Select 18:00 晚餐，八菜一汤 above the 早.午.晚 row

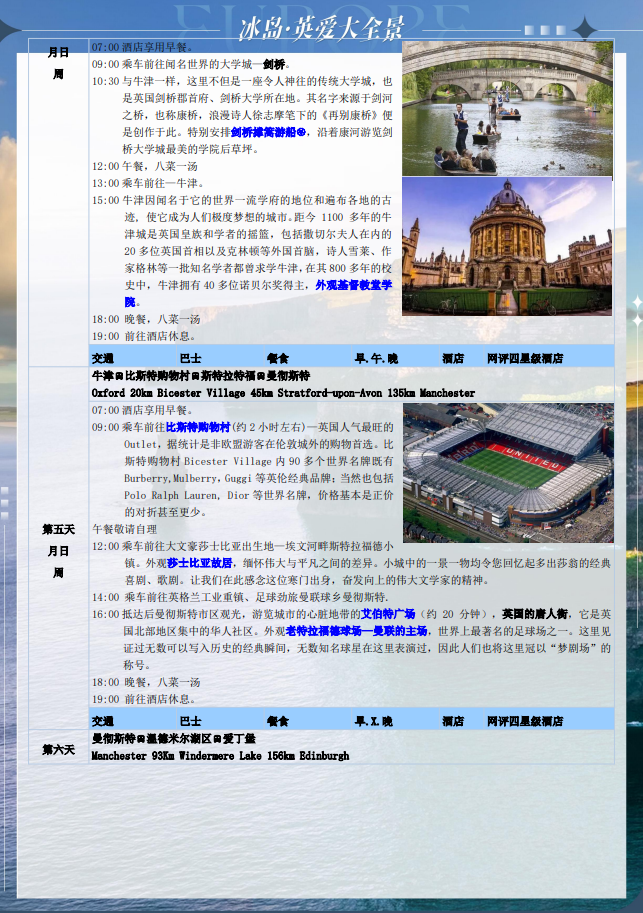click(146, 320)
